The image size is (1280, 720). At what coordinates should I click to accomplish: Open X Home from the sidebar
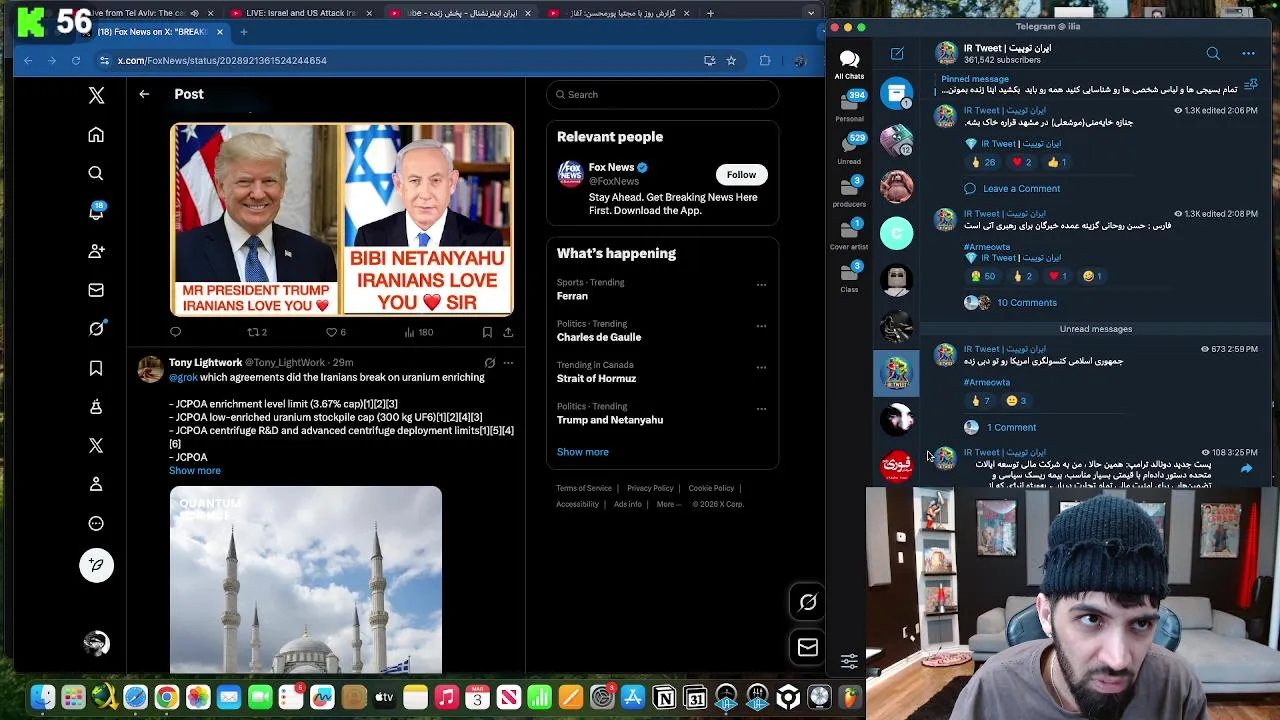(96, 135)
